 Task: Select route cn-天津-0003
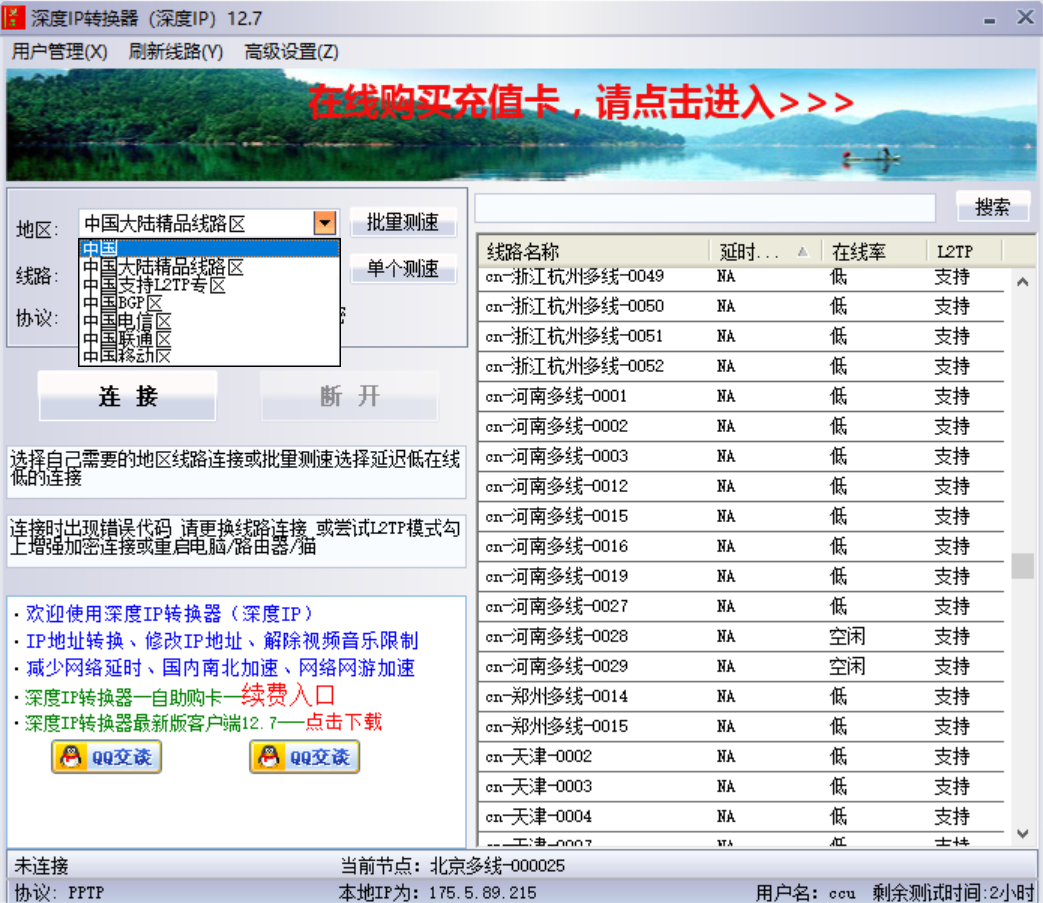coord(741,786)
